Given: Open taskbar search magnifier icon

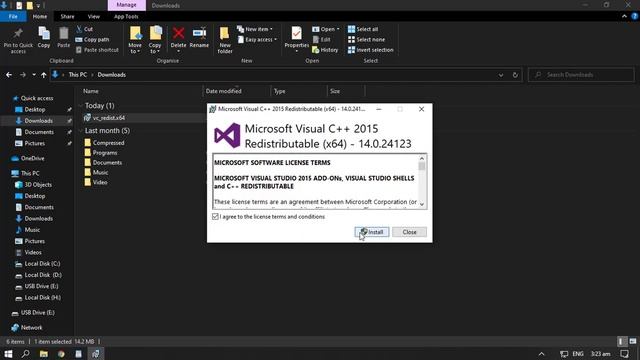Looking at the screenshot, I should tap(25, 353).
